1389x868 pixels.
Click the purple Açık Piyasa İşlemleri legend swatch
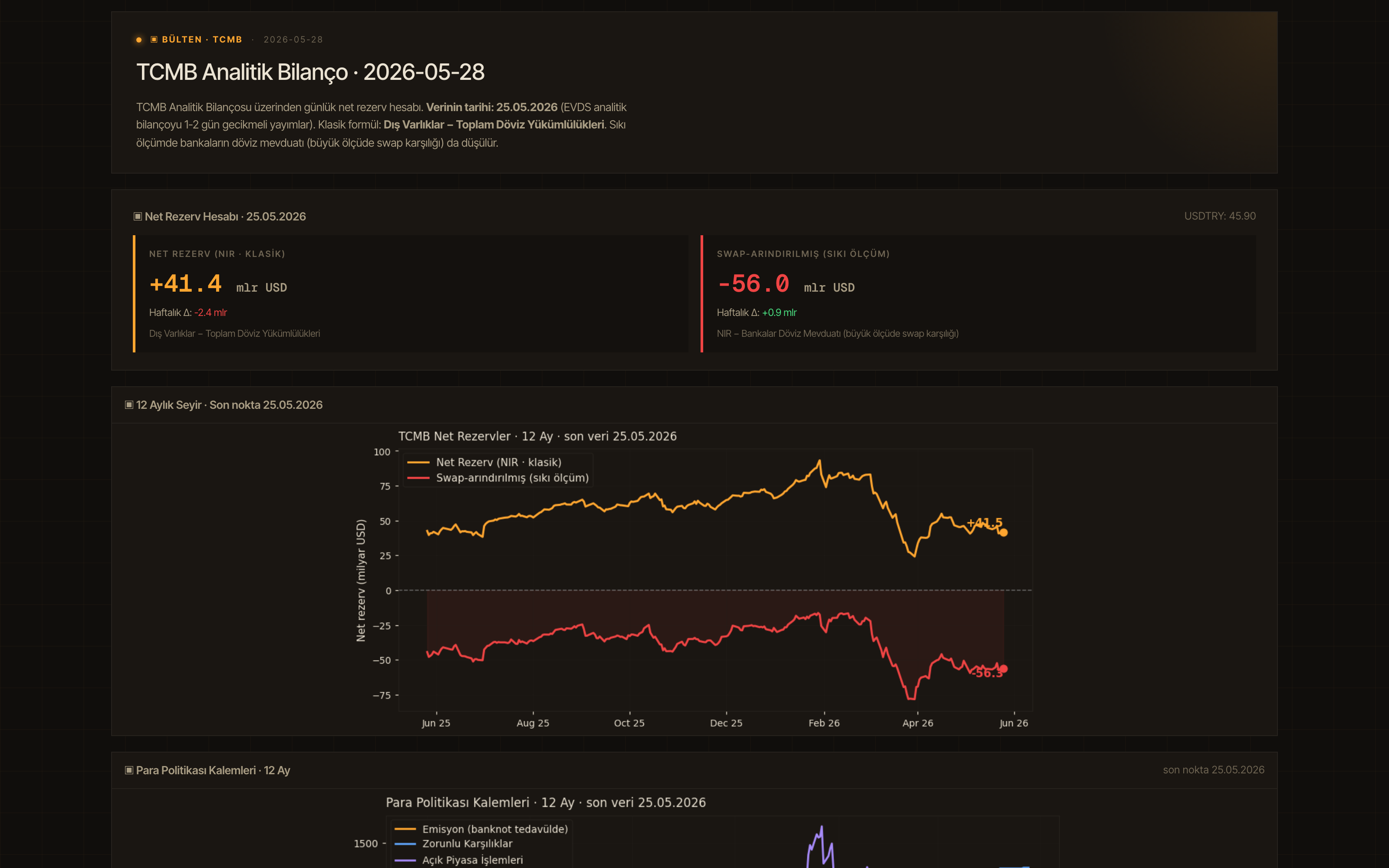[405, 860]
